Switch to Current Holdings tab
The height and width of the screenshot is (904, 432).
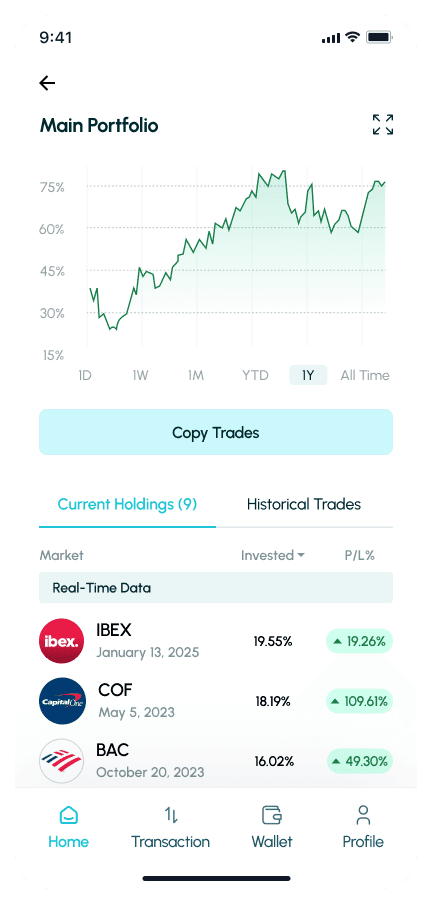click(x=127, y=504)
